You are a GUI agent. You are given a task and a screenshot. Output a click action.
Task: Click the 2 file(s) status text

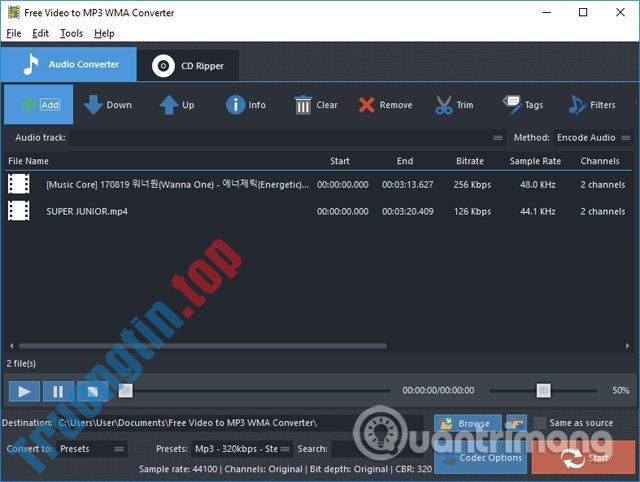pyautogui.click(x=21, y=364)
